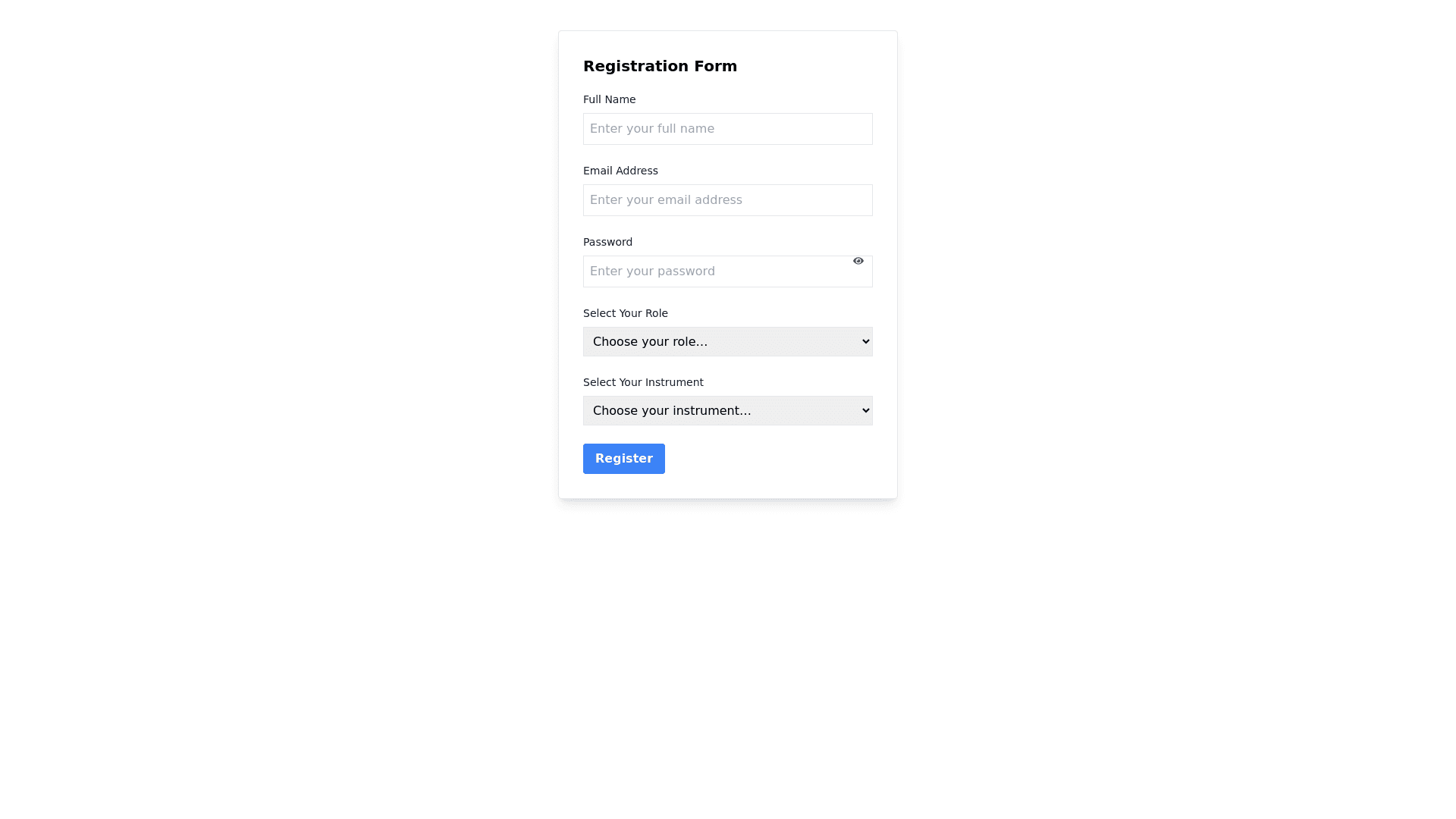Viewport: 1456px width, 819px height.
Task: Click the chevron arrow on instrument selector
Action: [x=866, y=410]
